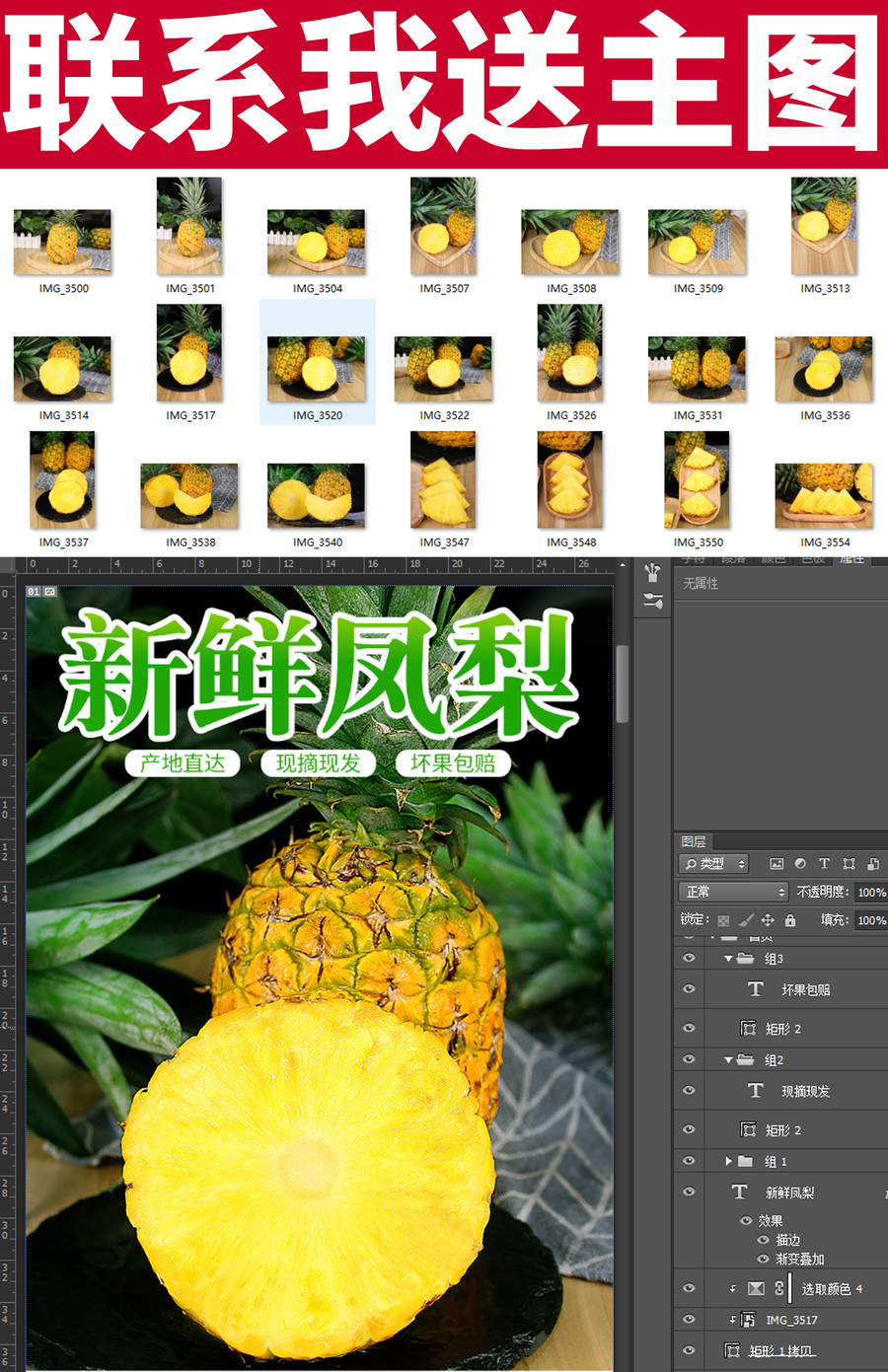Image resolution: width=888 pixels, height=1372 pixels.
Task: Click the 现摘现发 badge on canvas
Action: [x=318, y=763]
